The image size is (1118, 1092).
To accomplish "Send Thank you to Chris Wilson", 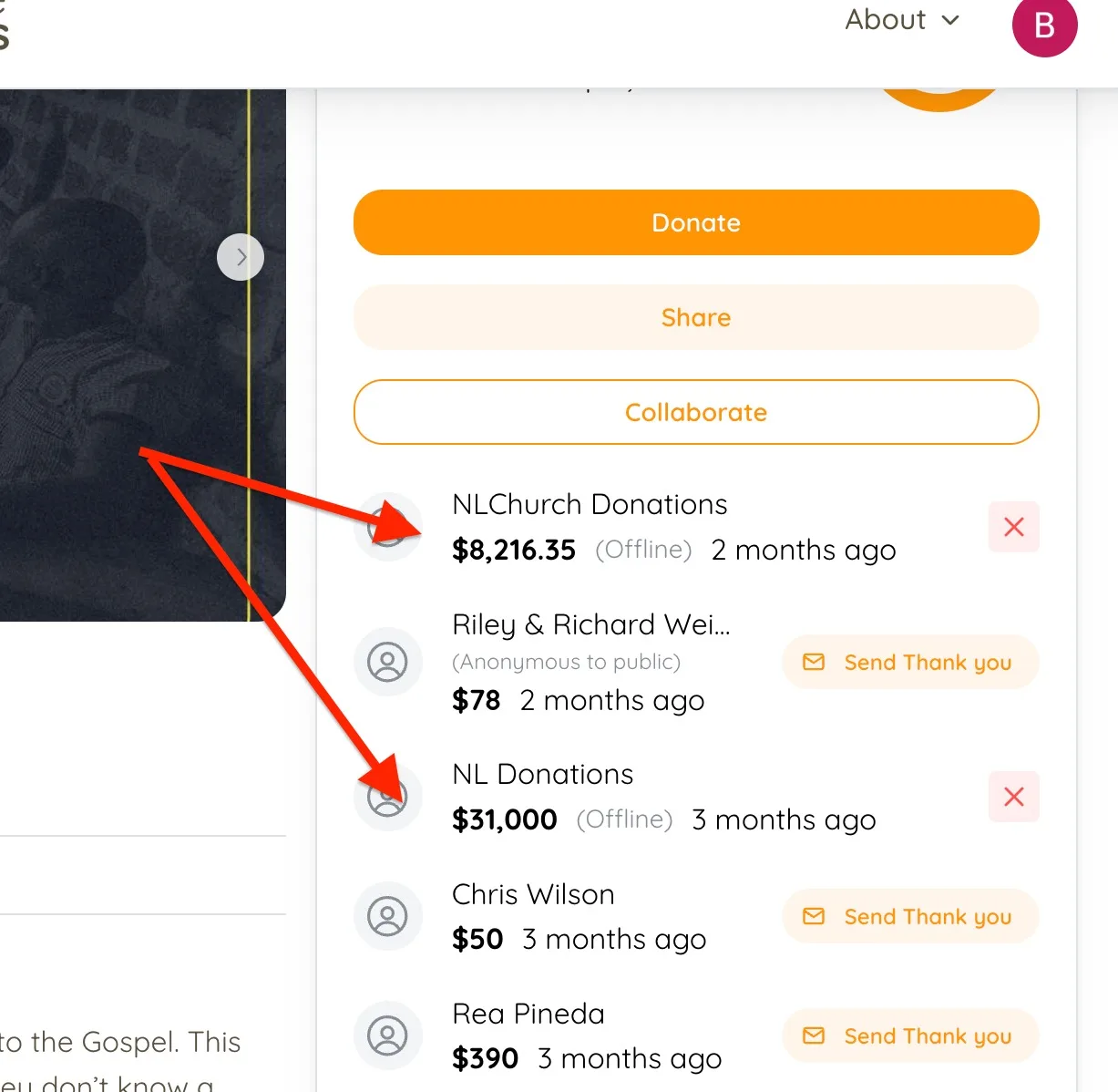I will pos(910,916).
